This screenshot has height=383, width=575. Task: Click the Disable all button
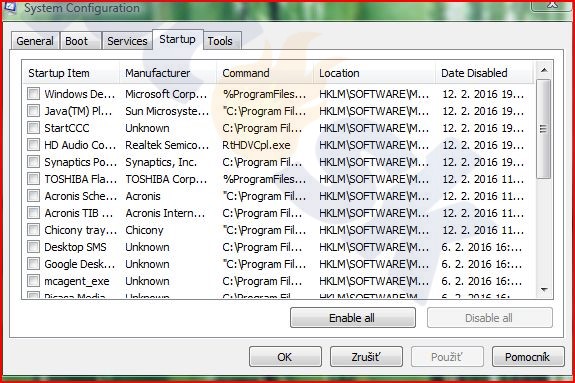click(x=489, y=318)
